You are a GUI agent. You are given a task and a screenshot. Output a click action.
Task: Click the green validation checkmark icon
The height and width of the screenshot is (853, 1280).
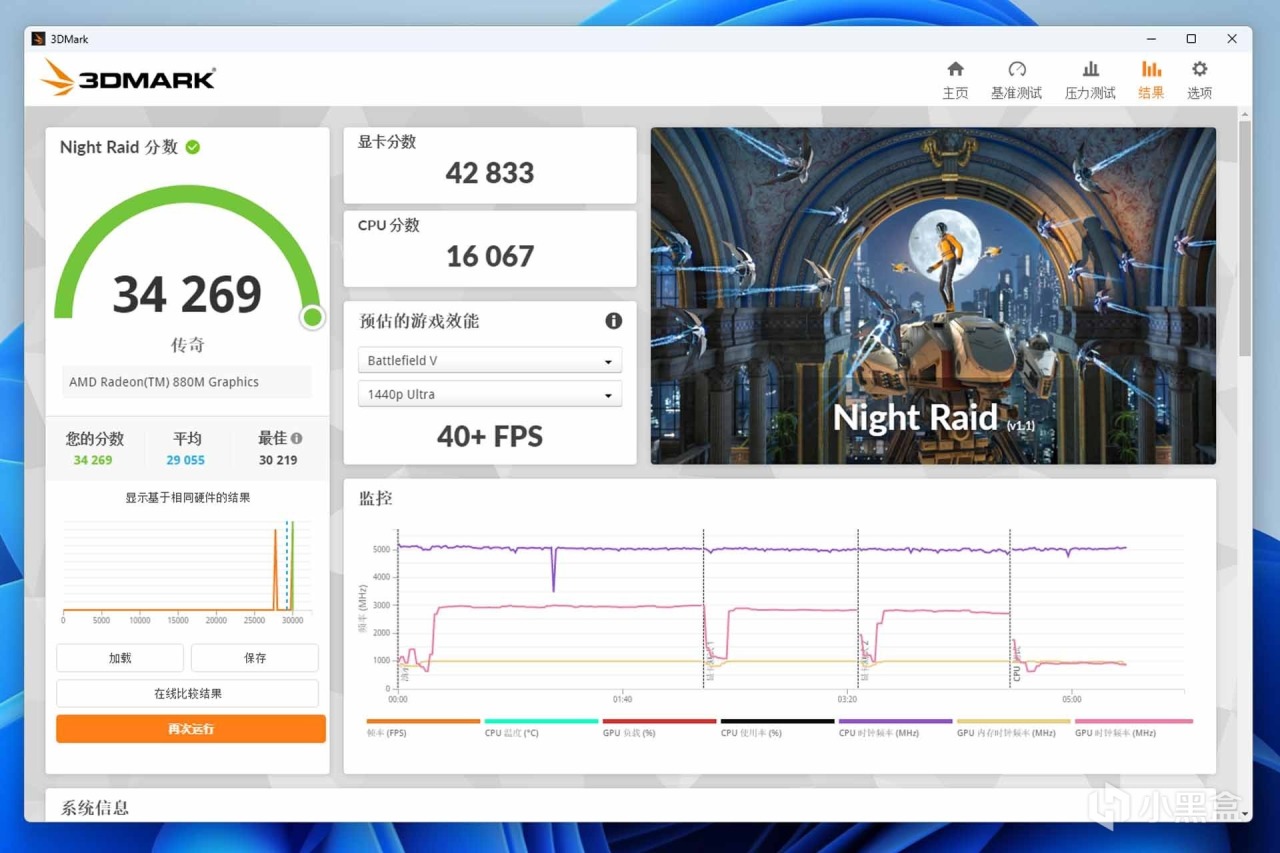pos(193,147)
